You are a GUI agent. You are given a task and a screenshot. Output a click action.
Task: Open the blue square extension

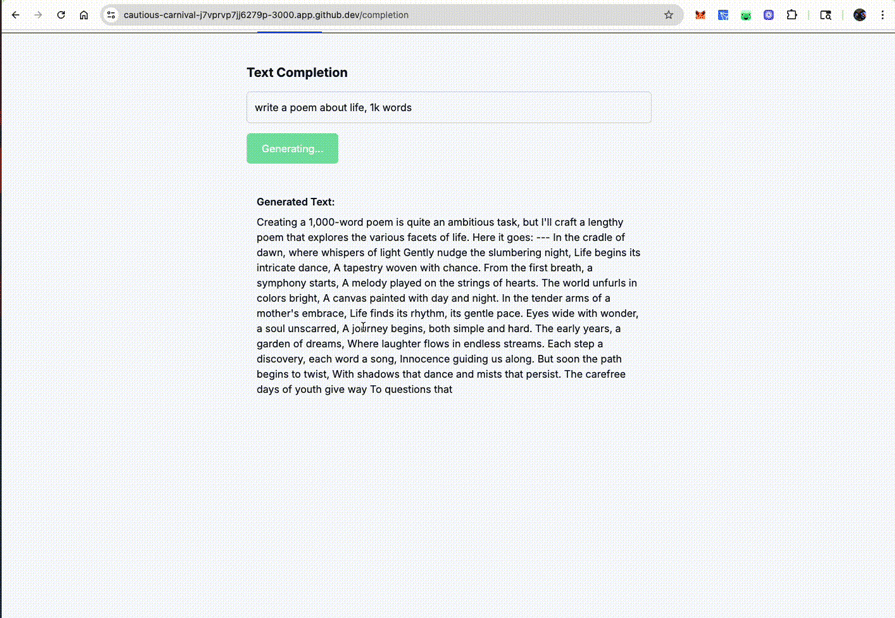click(723, 15)
